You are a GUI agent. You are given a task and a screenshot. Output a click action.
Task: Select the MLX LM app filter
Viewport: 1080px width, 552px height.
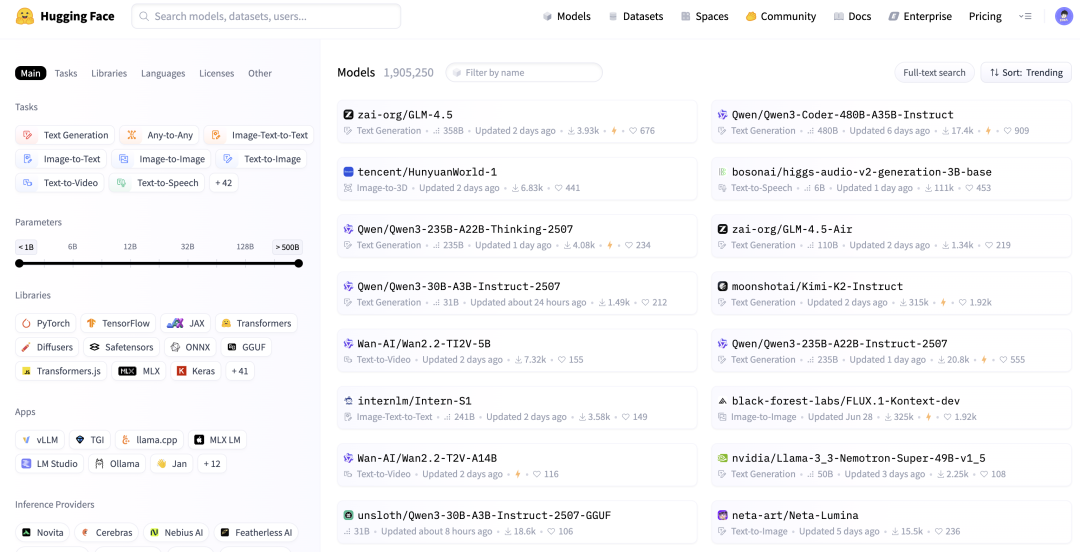pyautogui.click(x=217, y=440)
